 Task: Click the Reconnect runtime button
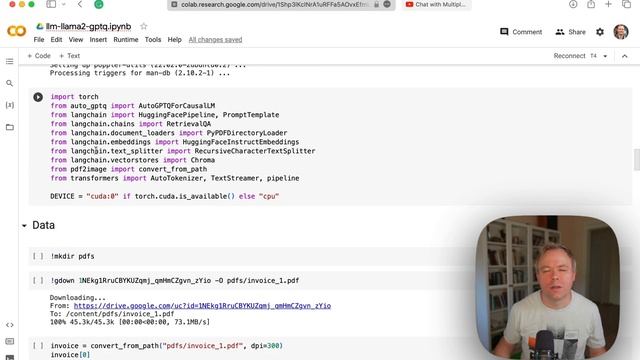pos(569,56)
